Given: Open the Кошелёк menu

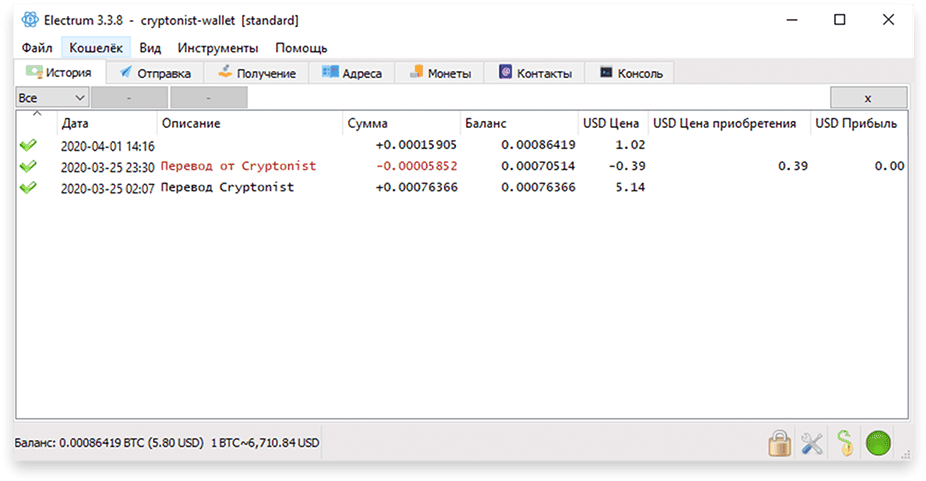Looking at the screenshot, I should pos(96,48).
